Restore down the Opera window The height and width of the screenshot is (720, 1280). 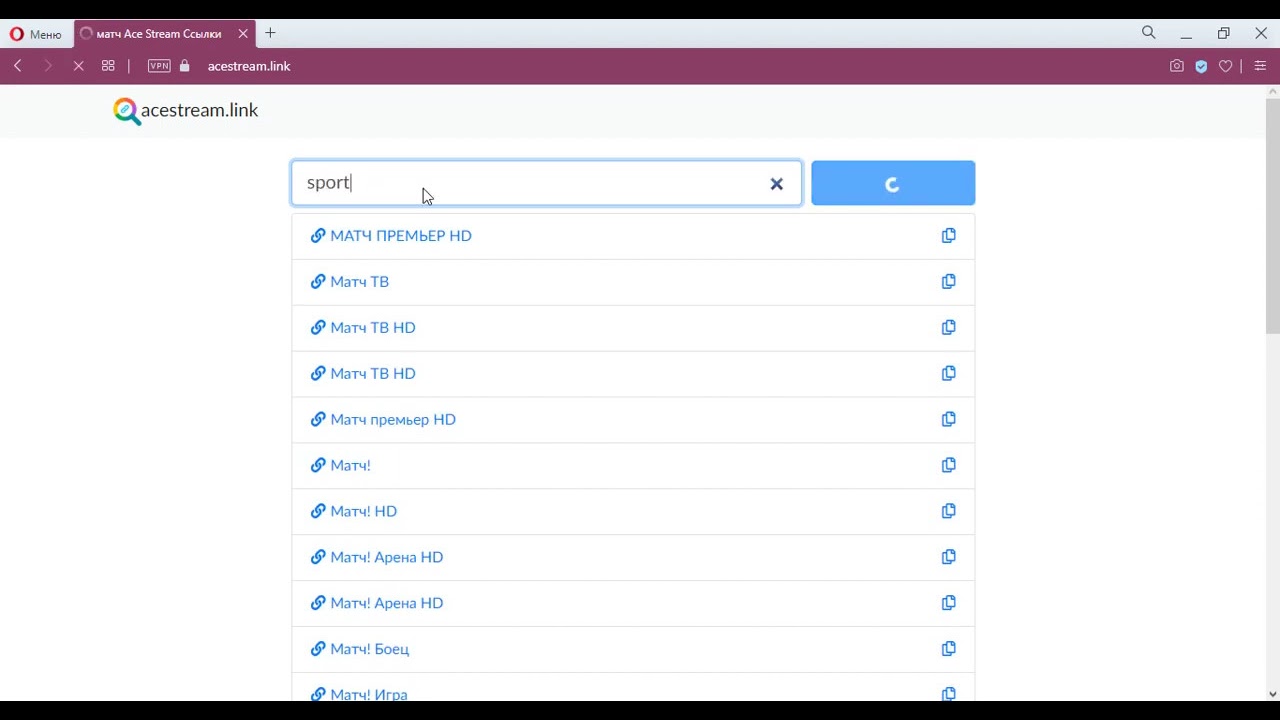click(x=1223, y=33)
